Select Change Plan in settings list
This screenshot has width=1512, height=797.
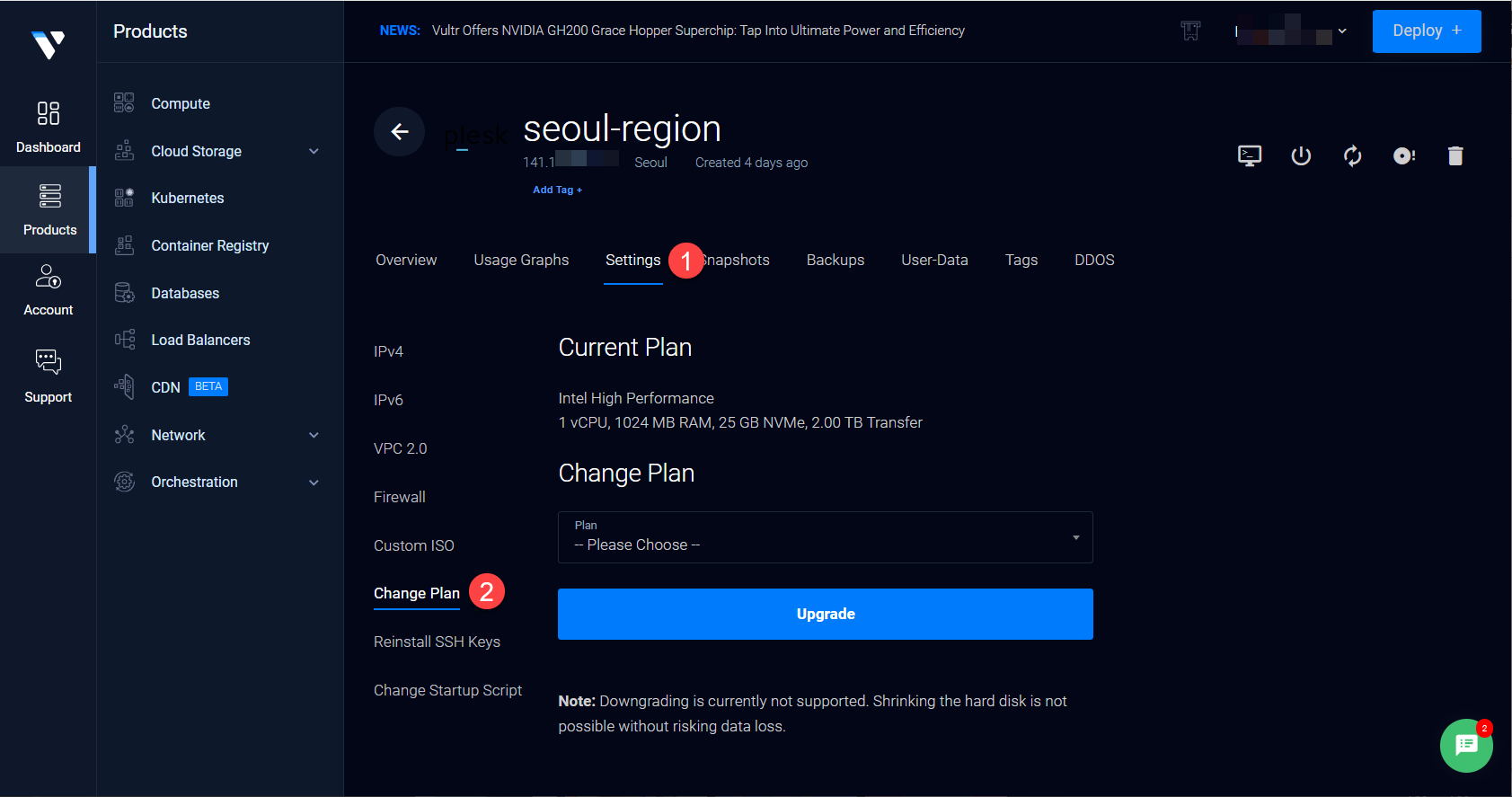[x=417, y=593]
